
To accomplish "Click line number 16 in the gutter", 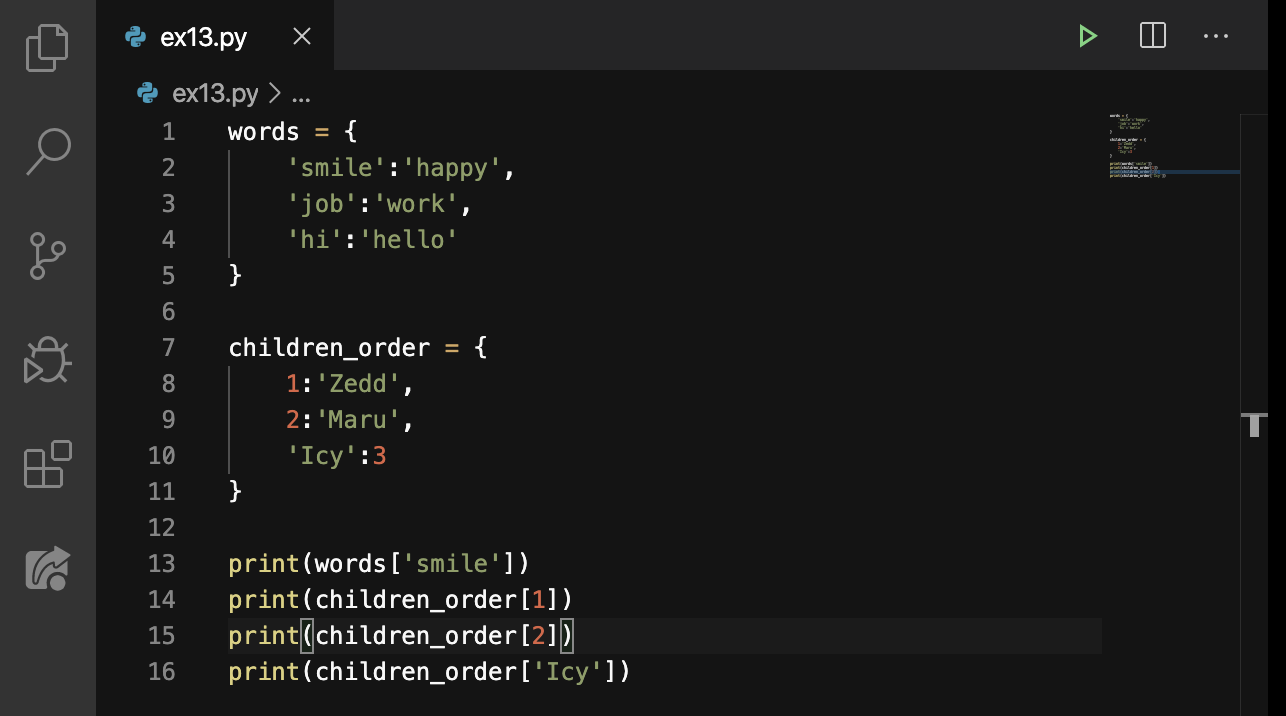I will pos(162,672).
